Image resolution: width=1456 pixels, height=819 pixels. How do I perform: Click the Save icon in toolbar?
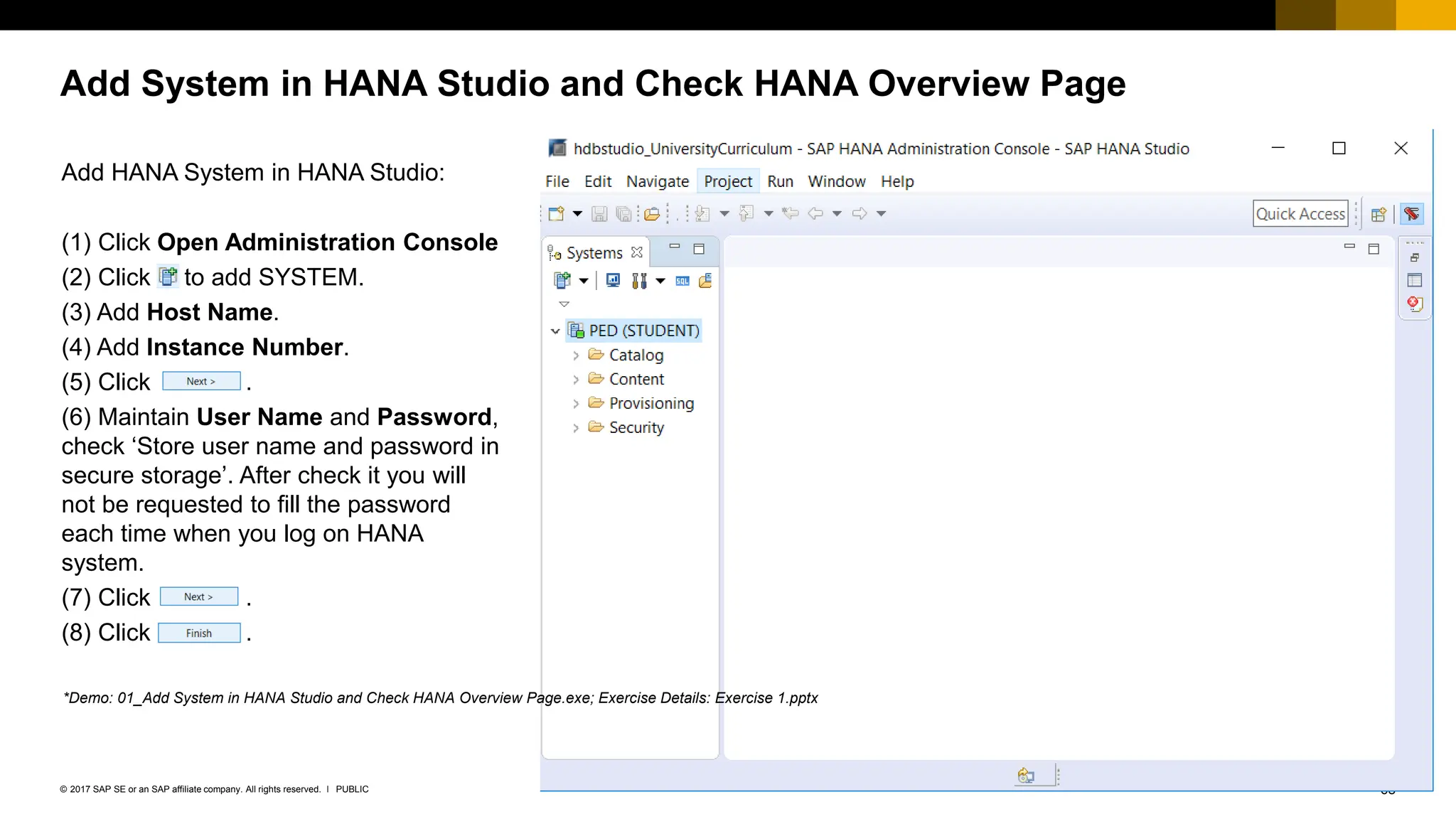click(x=599, y=213)
